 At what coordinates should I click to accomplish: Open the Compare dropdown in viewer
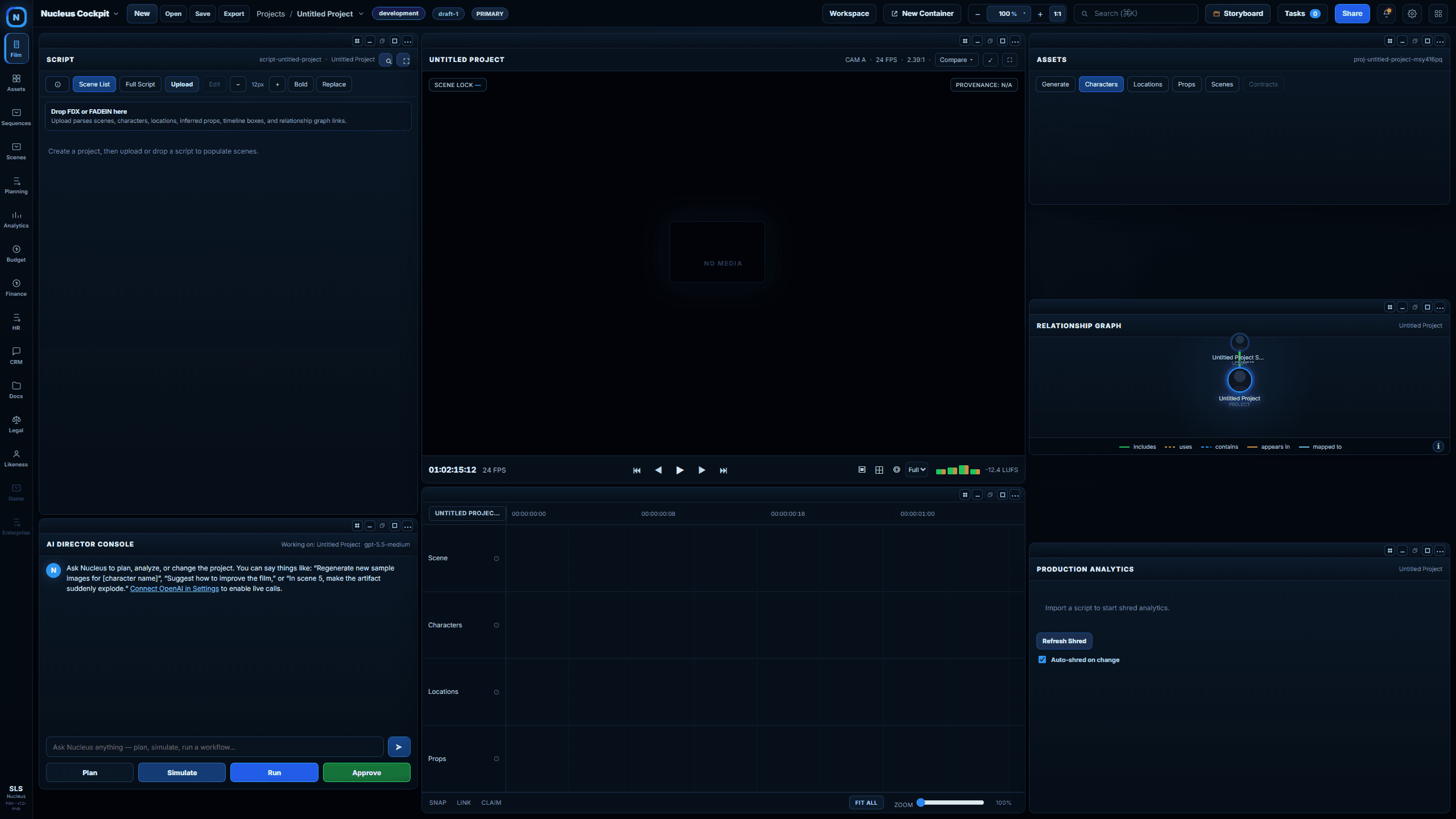957,60
